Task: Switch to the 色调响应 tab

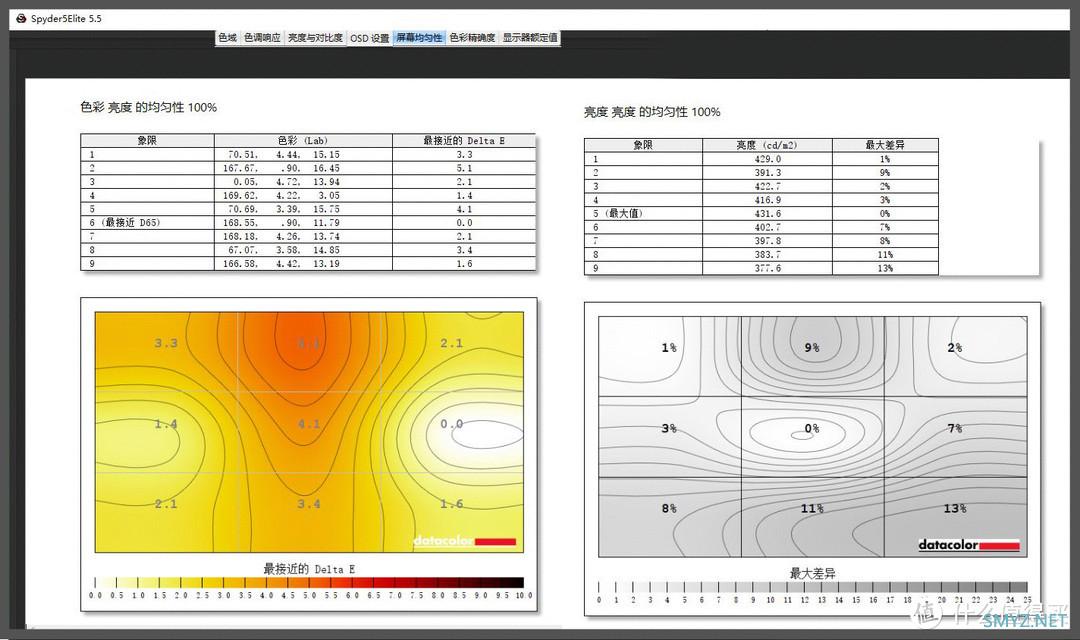Action: coord(262,38)
